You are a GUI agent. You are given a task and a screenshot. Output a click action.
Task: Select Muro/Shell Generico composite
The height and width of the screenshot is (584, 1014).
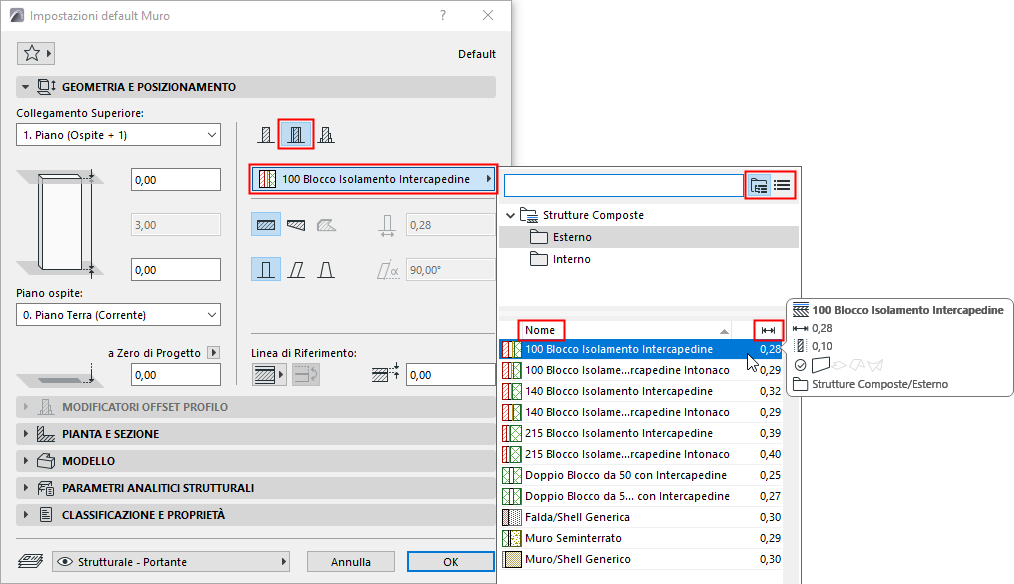coord(642,559)
